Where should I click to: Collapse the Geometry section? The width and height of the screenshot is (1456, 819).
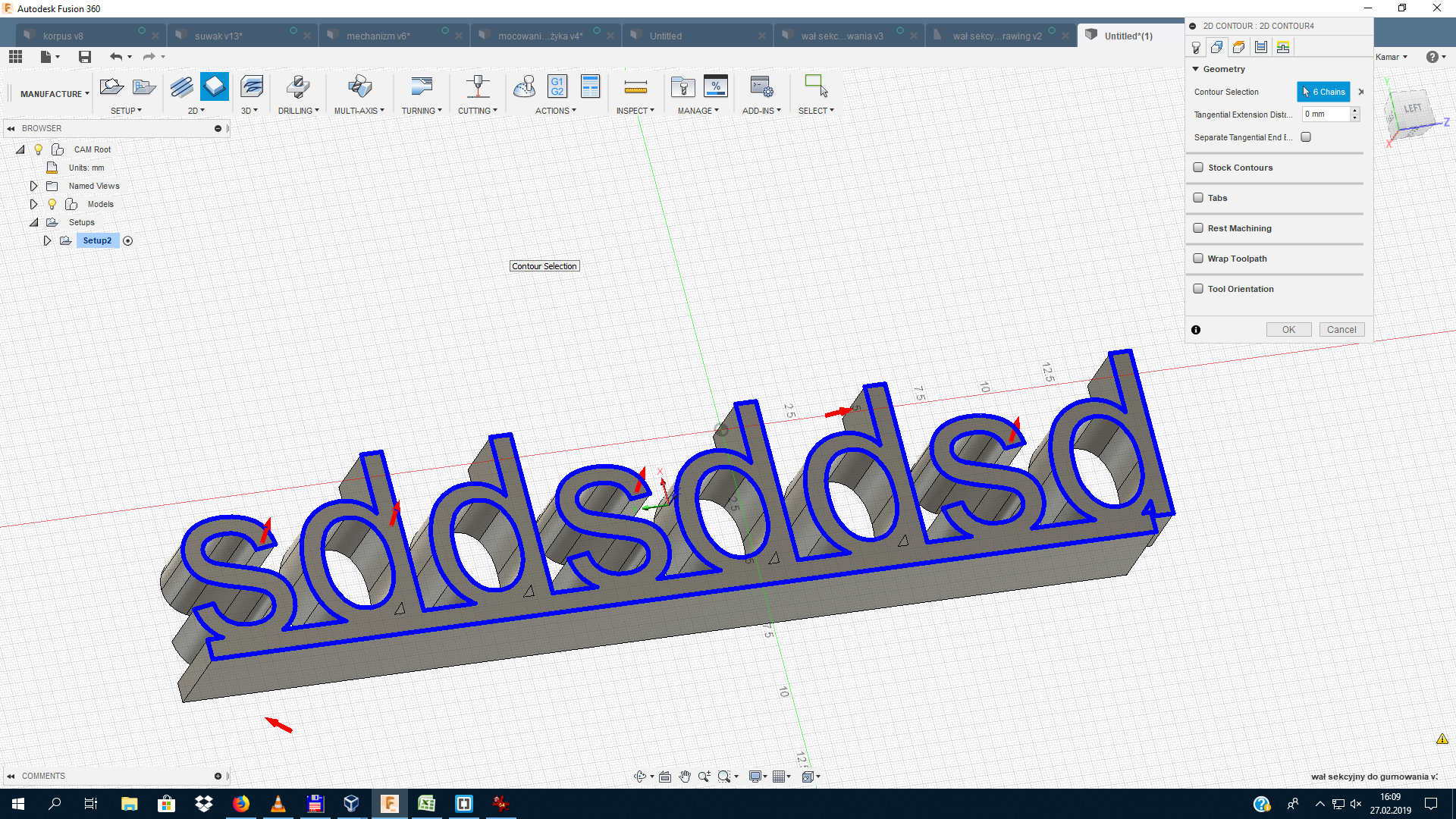1196,69
